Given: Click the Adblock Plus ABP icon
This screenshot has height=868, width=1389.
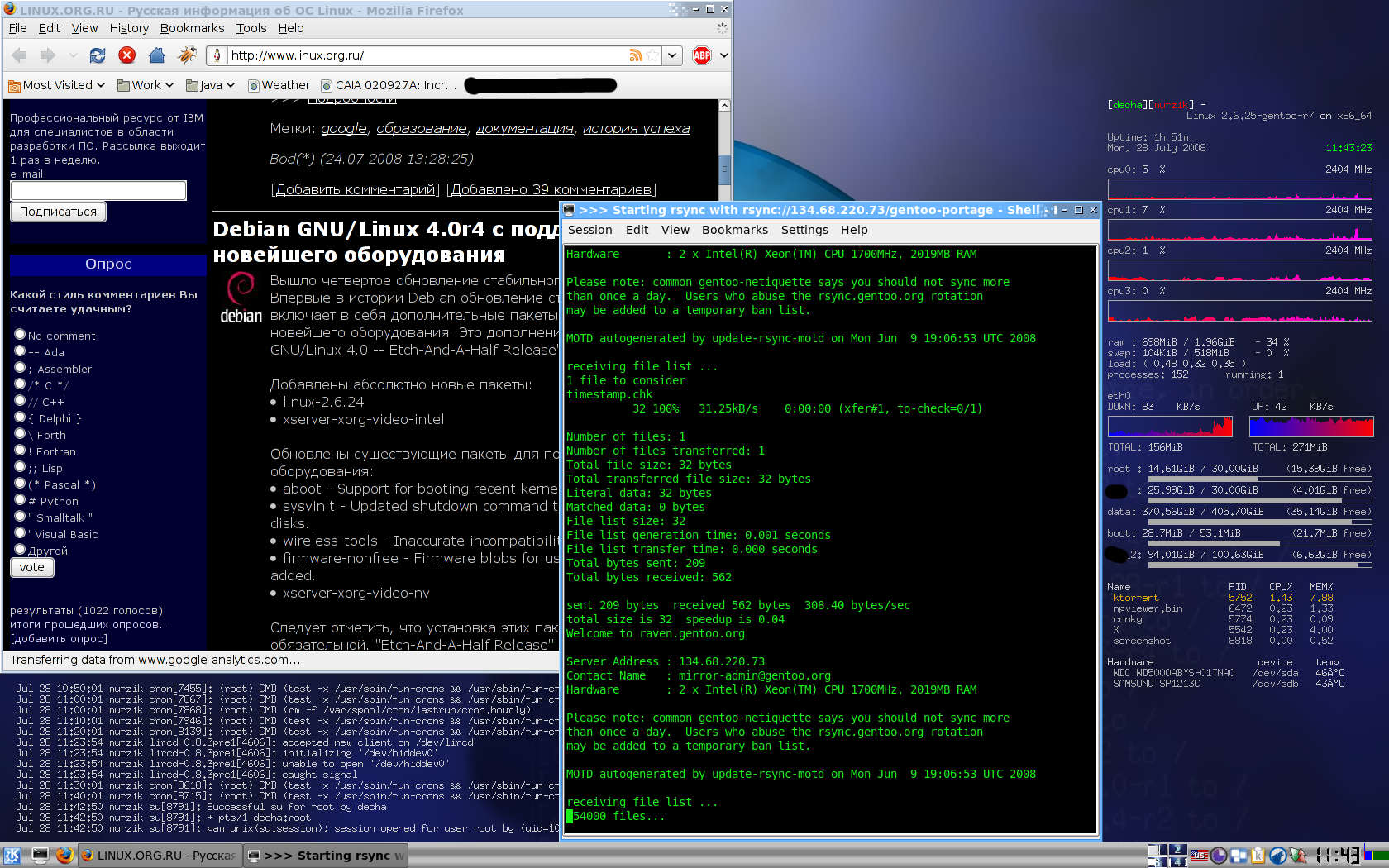Looking at the screenshot, I should click(702, 55).
